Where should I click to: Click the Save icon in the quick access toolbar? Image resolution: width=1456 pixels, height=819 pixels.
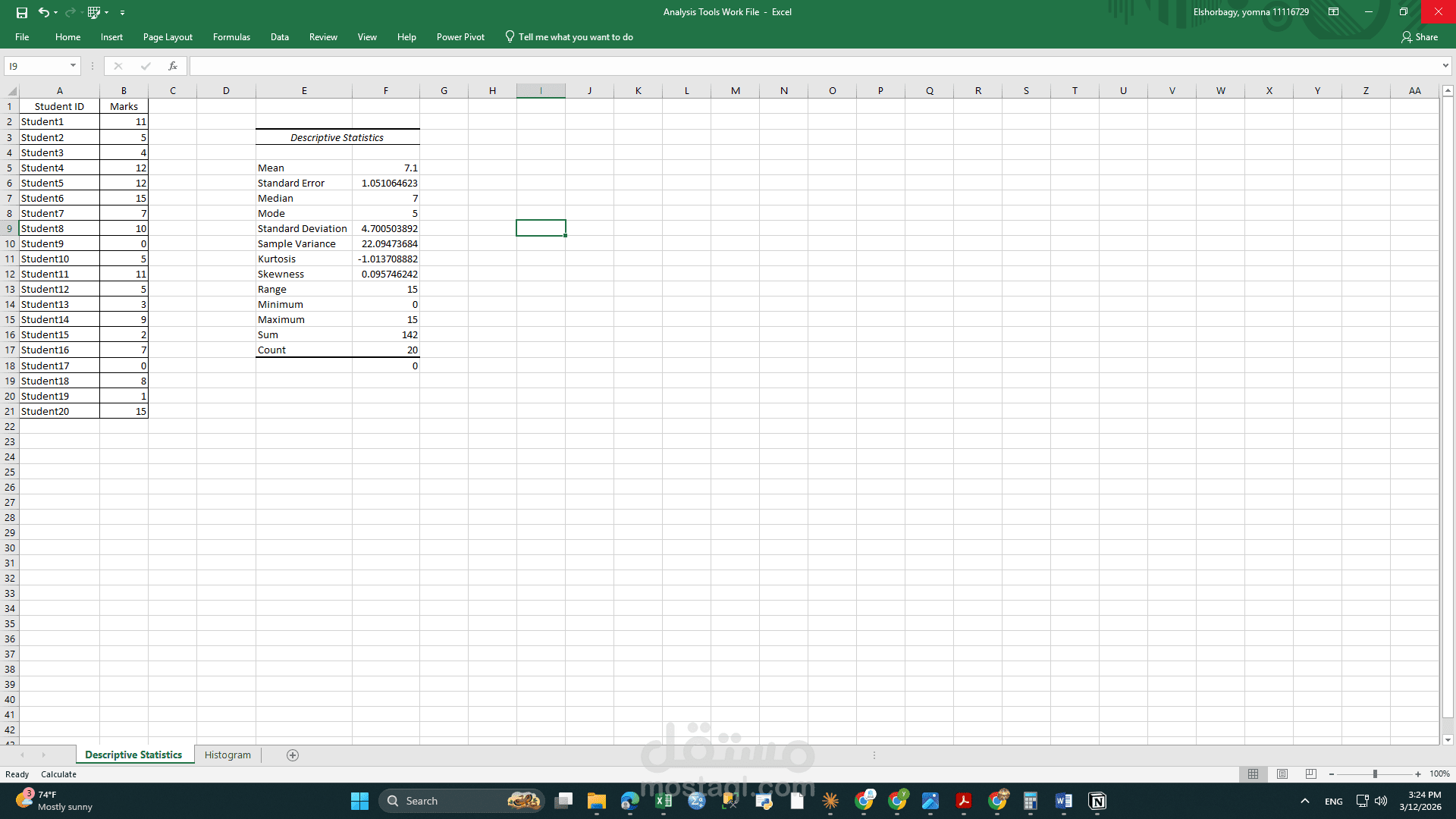click(21, 12)
